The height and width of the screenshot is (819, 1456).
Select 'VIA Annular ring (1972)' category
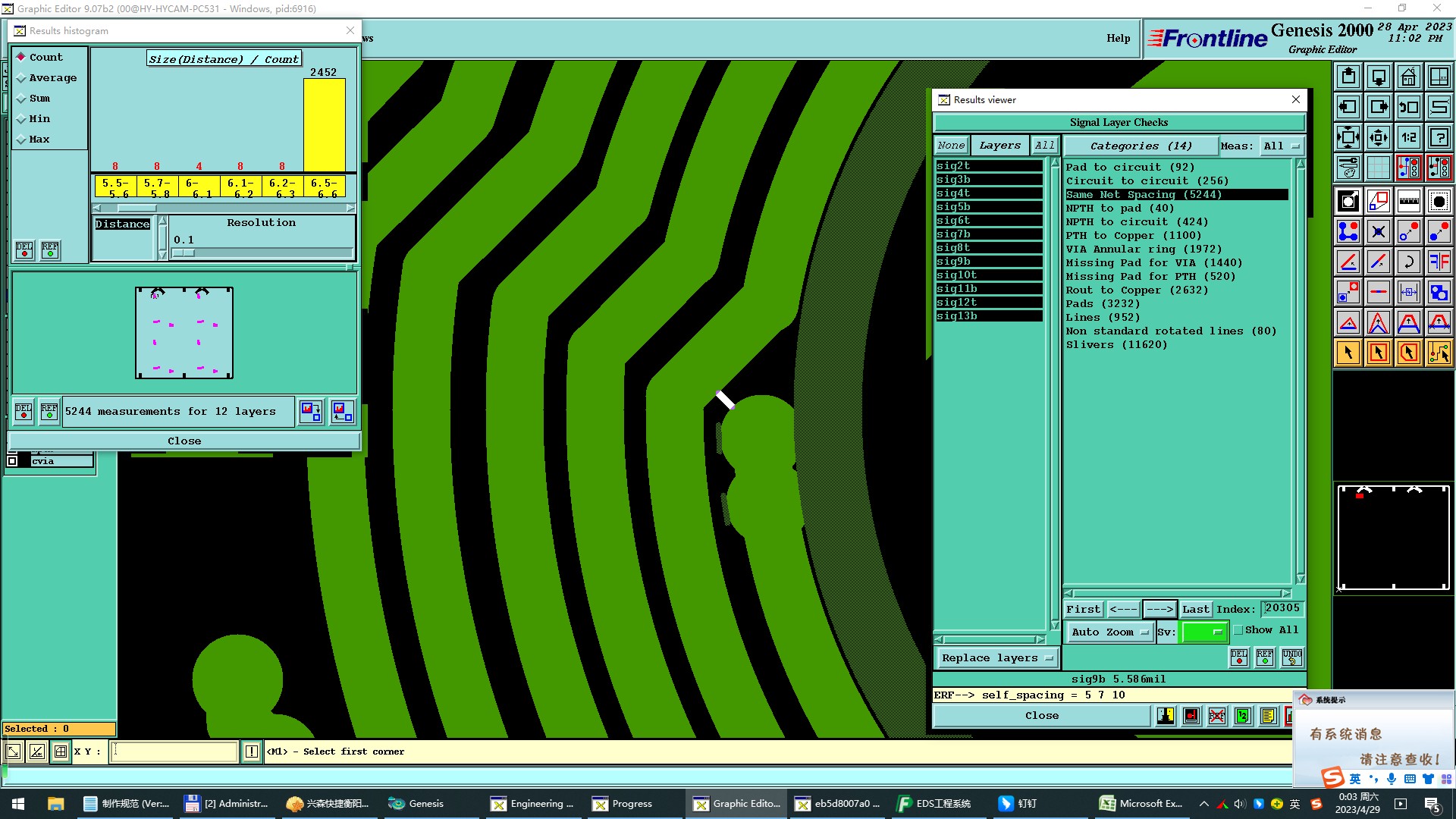[1144, 249]
